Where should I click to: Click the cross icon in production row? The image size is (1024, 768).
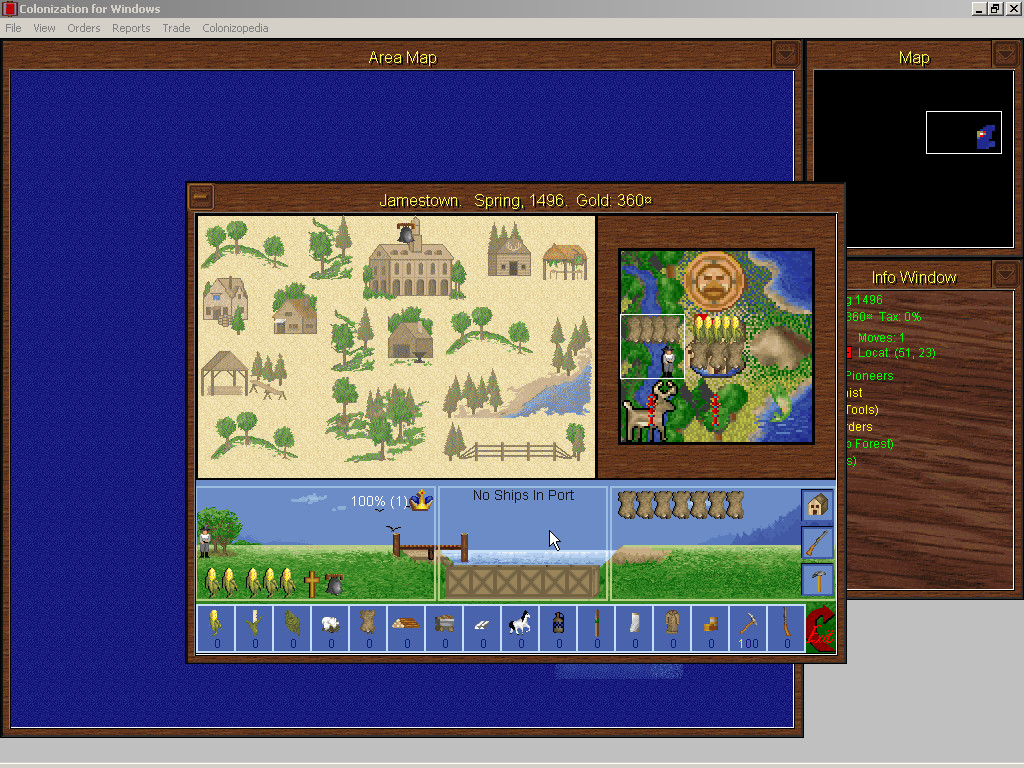pyautogui.click(x=312, y=584)
